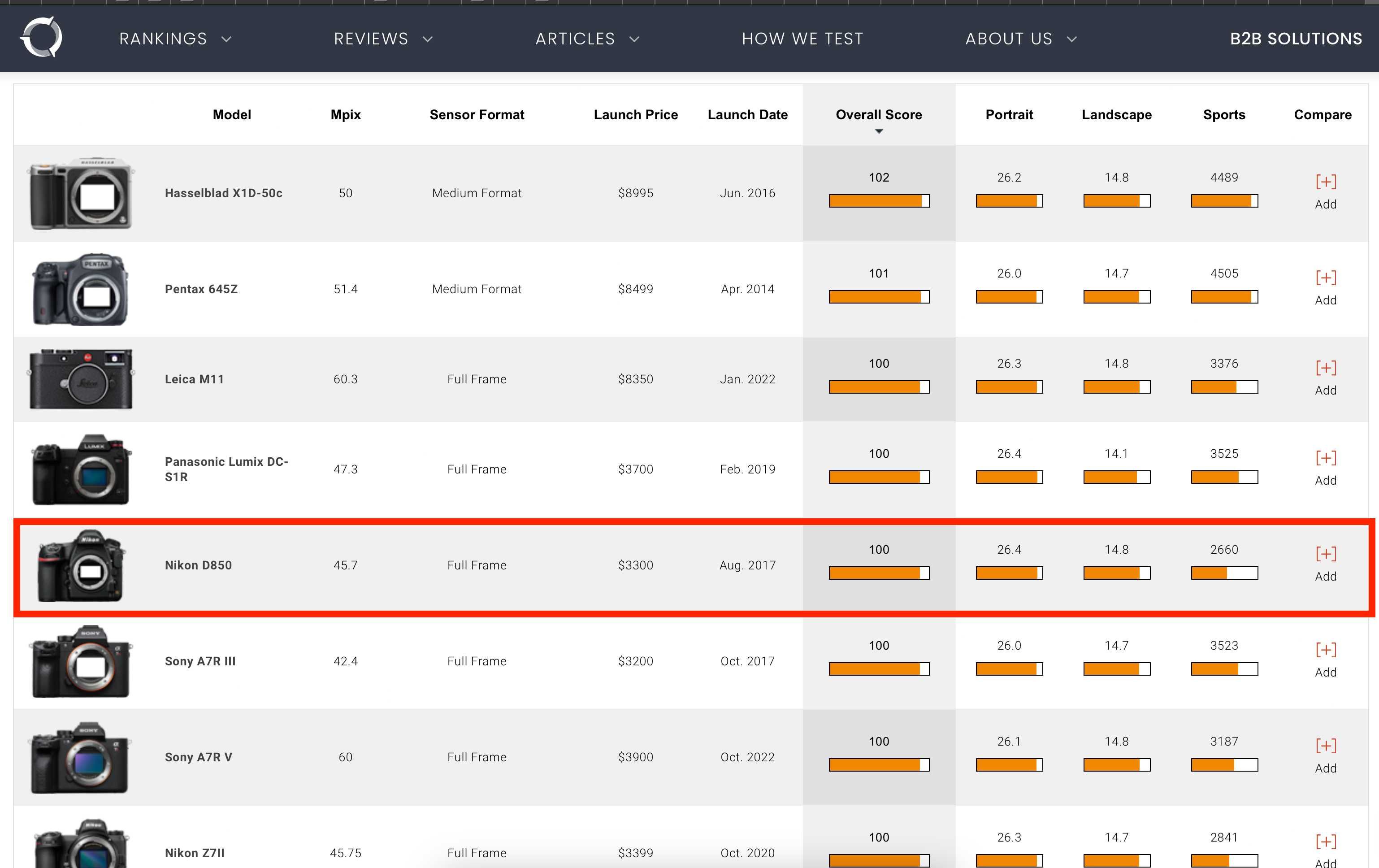This screenshot has height=868, width=1379.
Task: Sort table by Launch Date column
Action: point(747,114)
